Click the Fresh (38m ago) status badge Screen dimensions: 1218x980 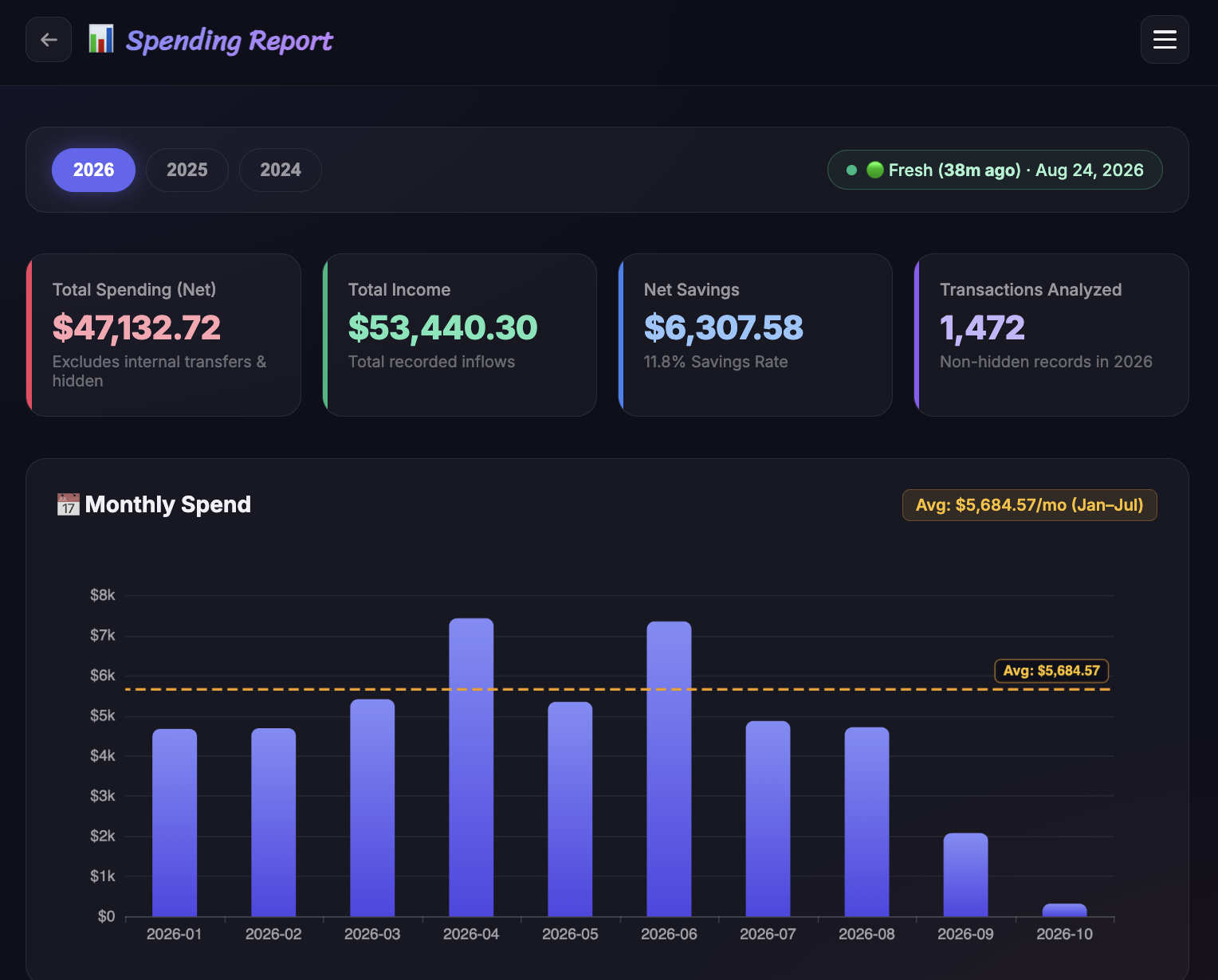[x=995, y=170]
